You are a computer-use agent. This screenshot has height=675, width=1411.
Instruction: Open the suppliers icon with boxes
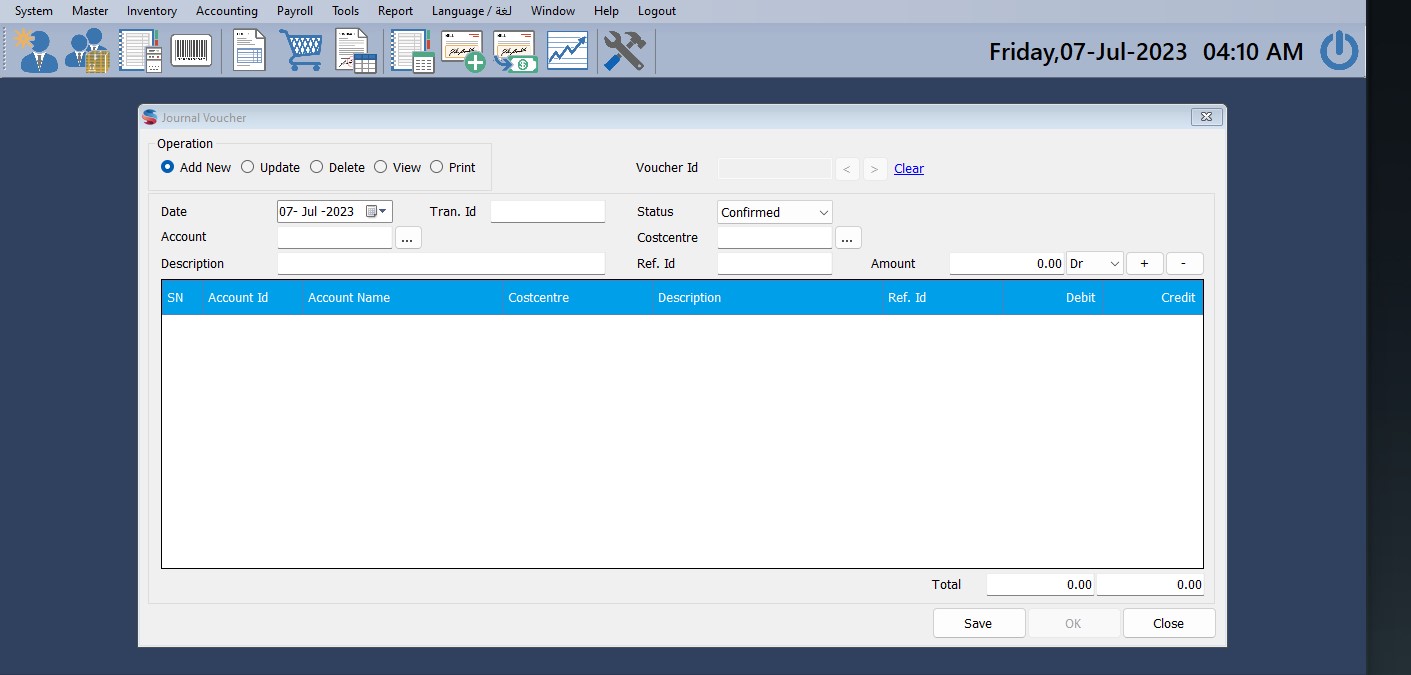point(88,50)
